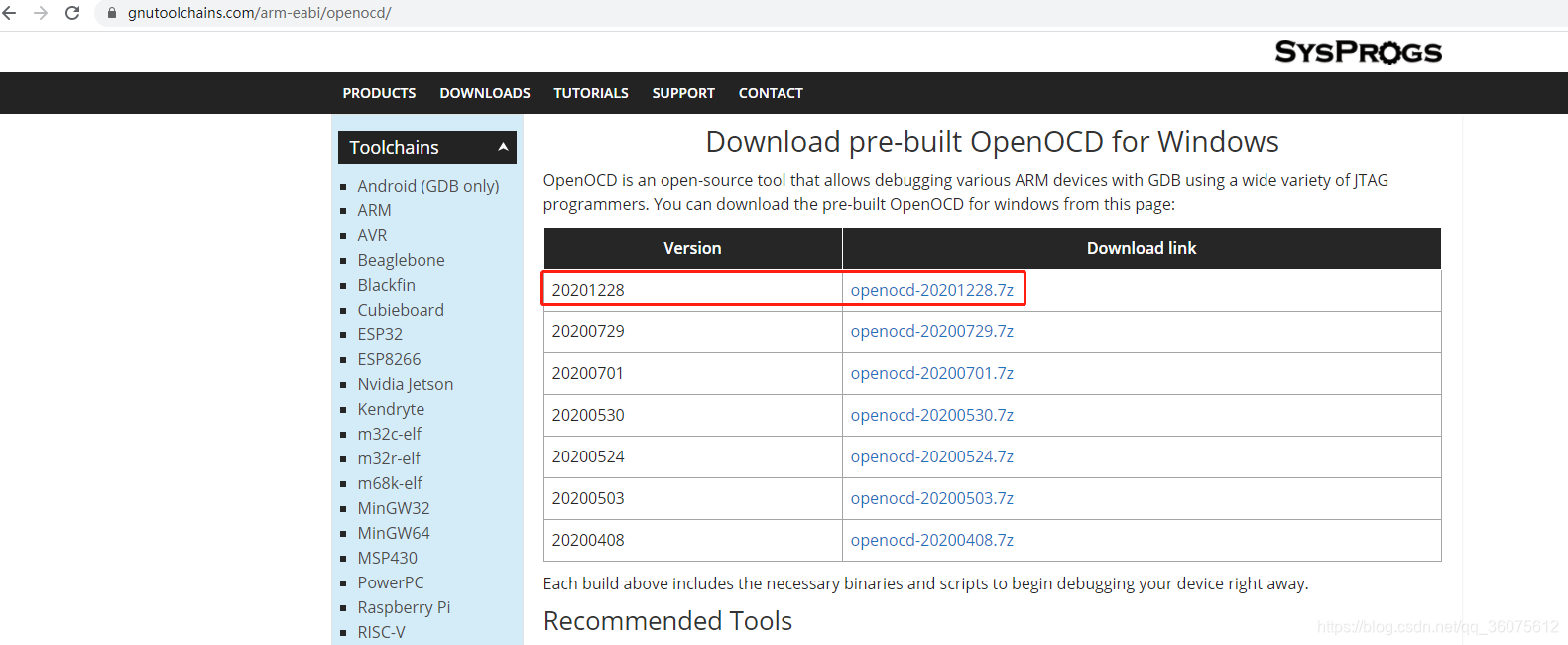The height and width of the screenshot is (645, 1568).
Task: Select version cell 20200530
Action: 692,415
